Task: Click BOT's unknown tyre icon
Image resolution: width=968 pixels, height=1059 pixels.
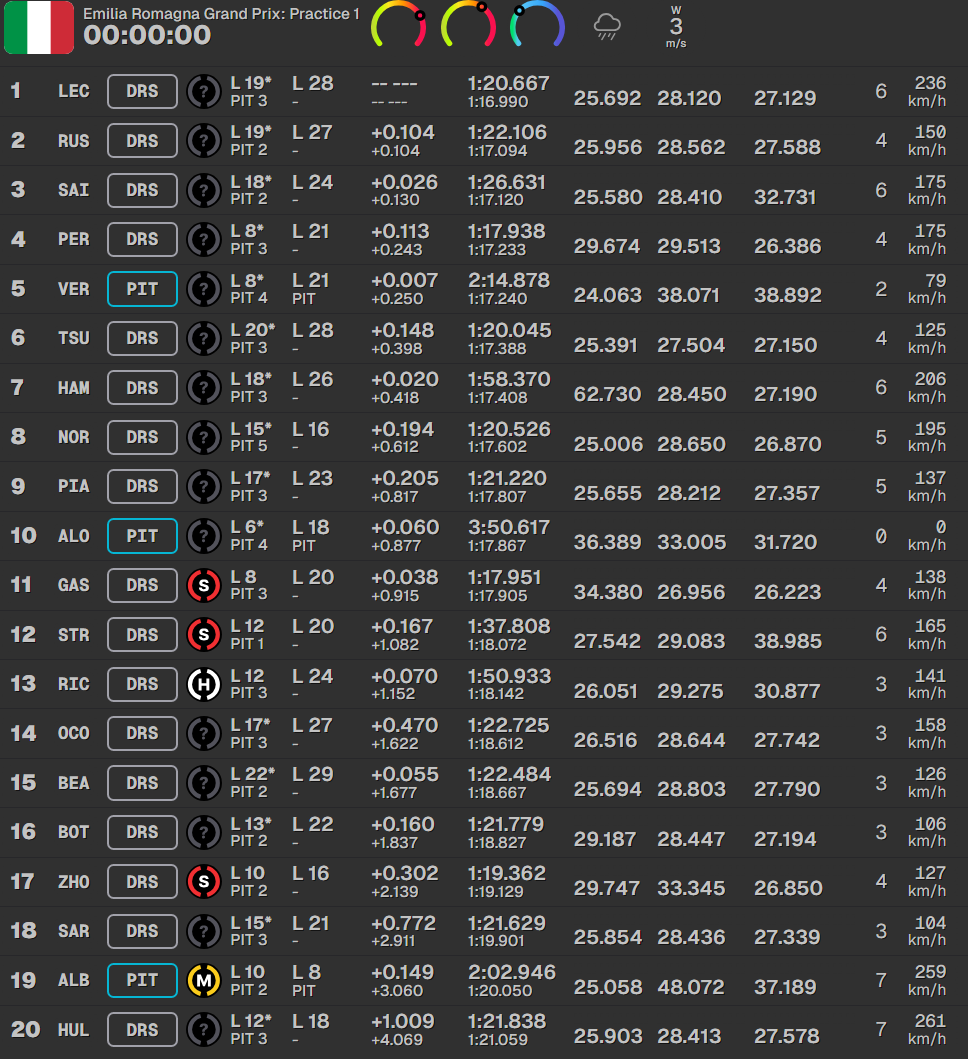Action: tap(204, 832)
